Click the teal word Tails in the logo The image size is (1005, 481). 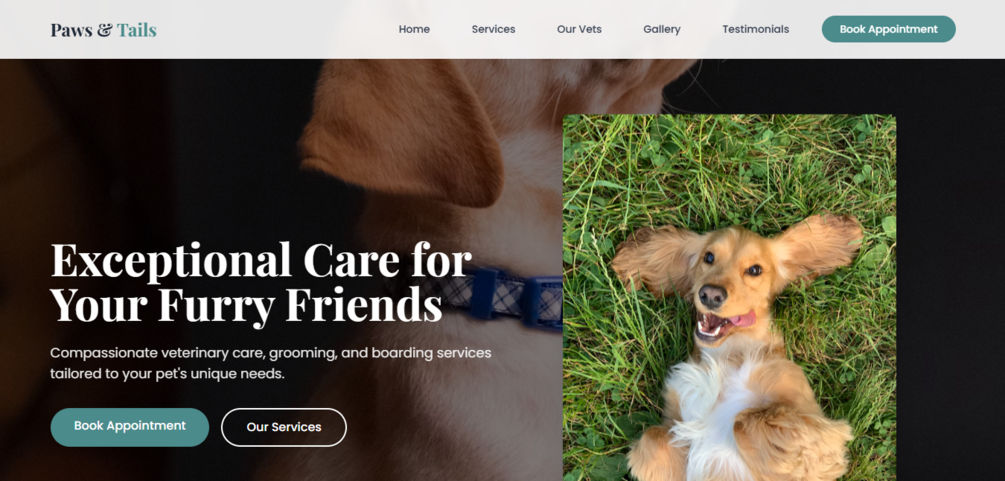click(x=137, y=30)
